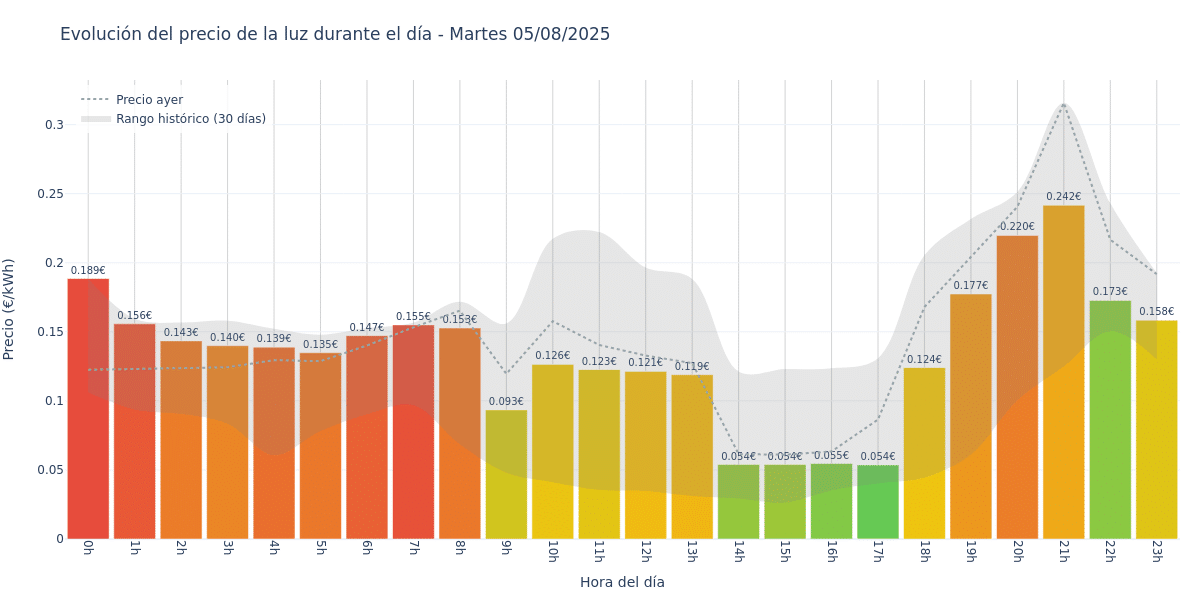Image resolution: width=1200 pixels, height=600 pixels.
Task: Click the green 17h bar at 0.054€
Action: click(x=878, y=501)
